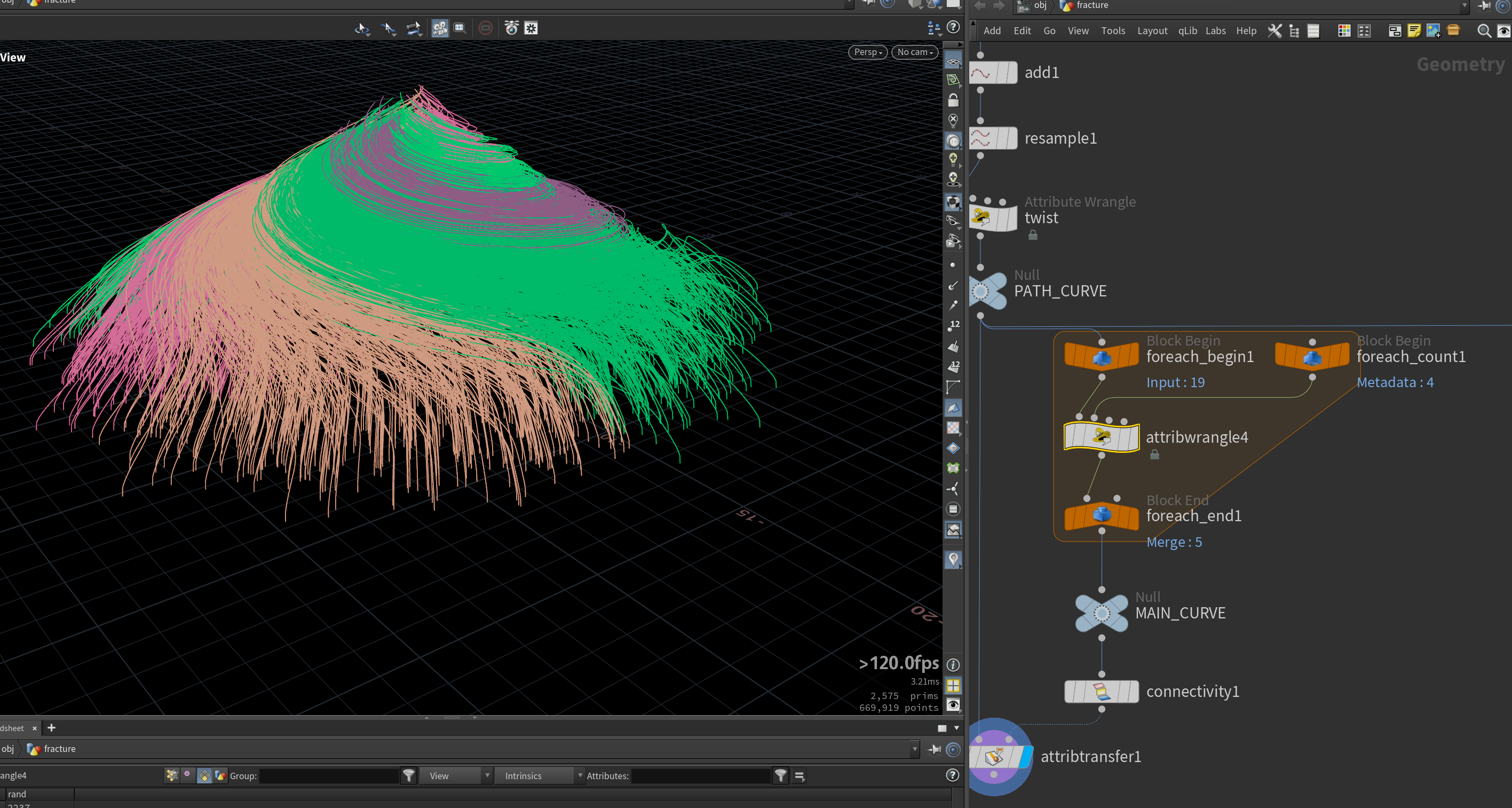Image resolution: width=1512 pixels, height=808 pixels.
Task: Select the attribwrangle4 node icon
Action: (x=1102, y=437)
